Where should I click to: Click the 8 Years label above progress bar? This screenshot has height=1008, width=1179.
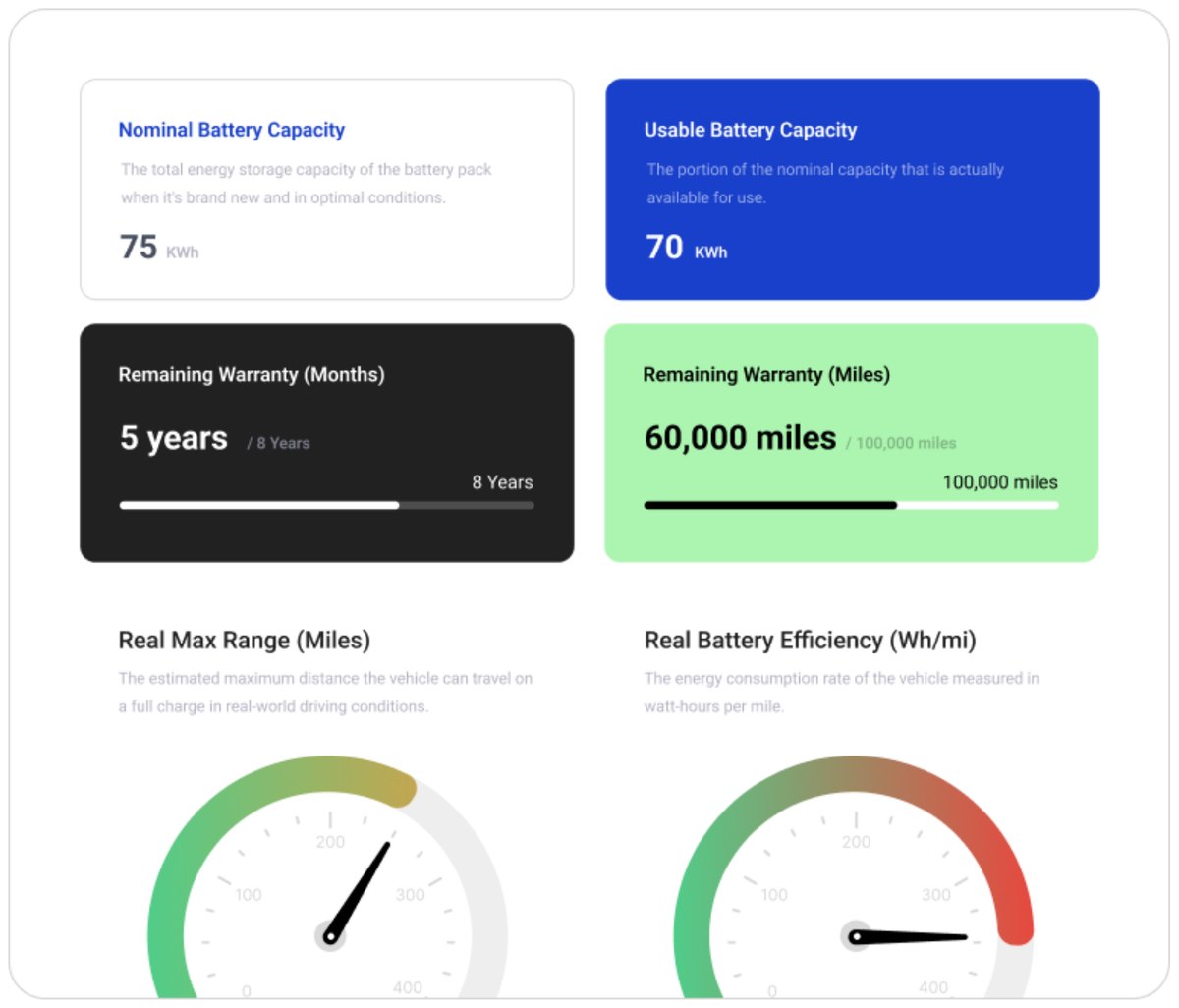tap(502, 482)
